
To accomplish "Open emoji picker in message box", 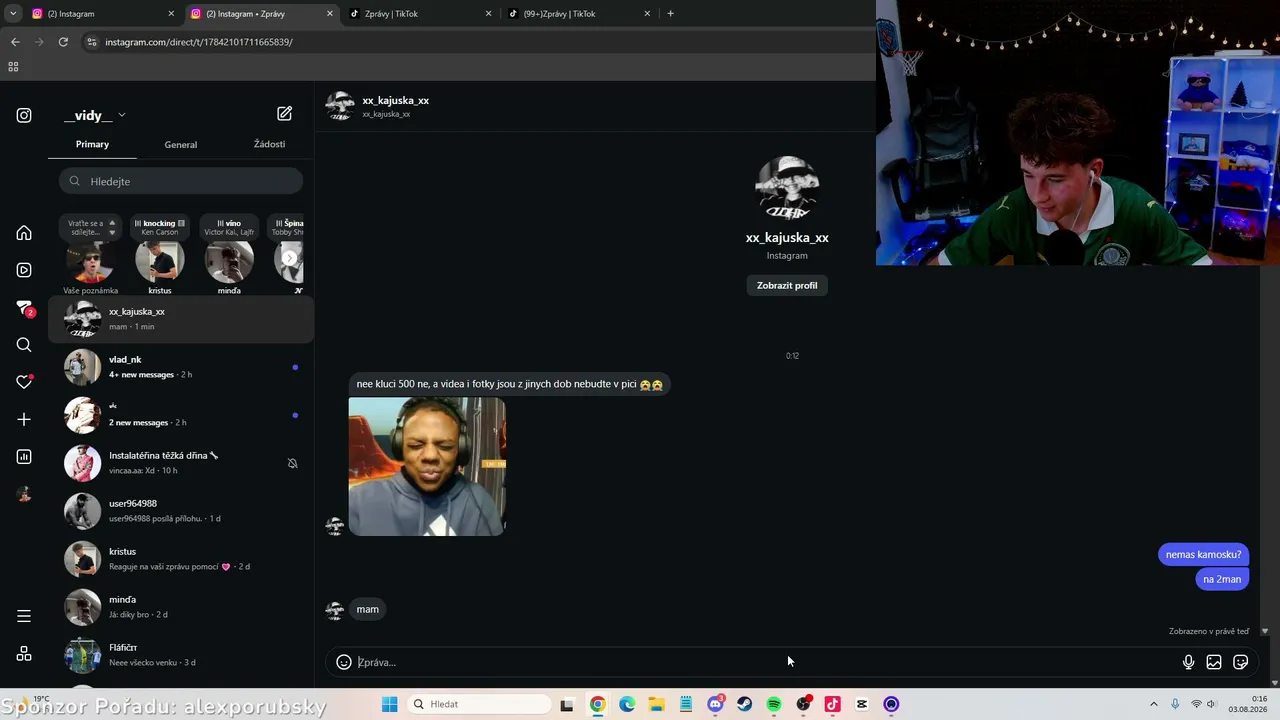I will 344,662.
